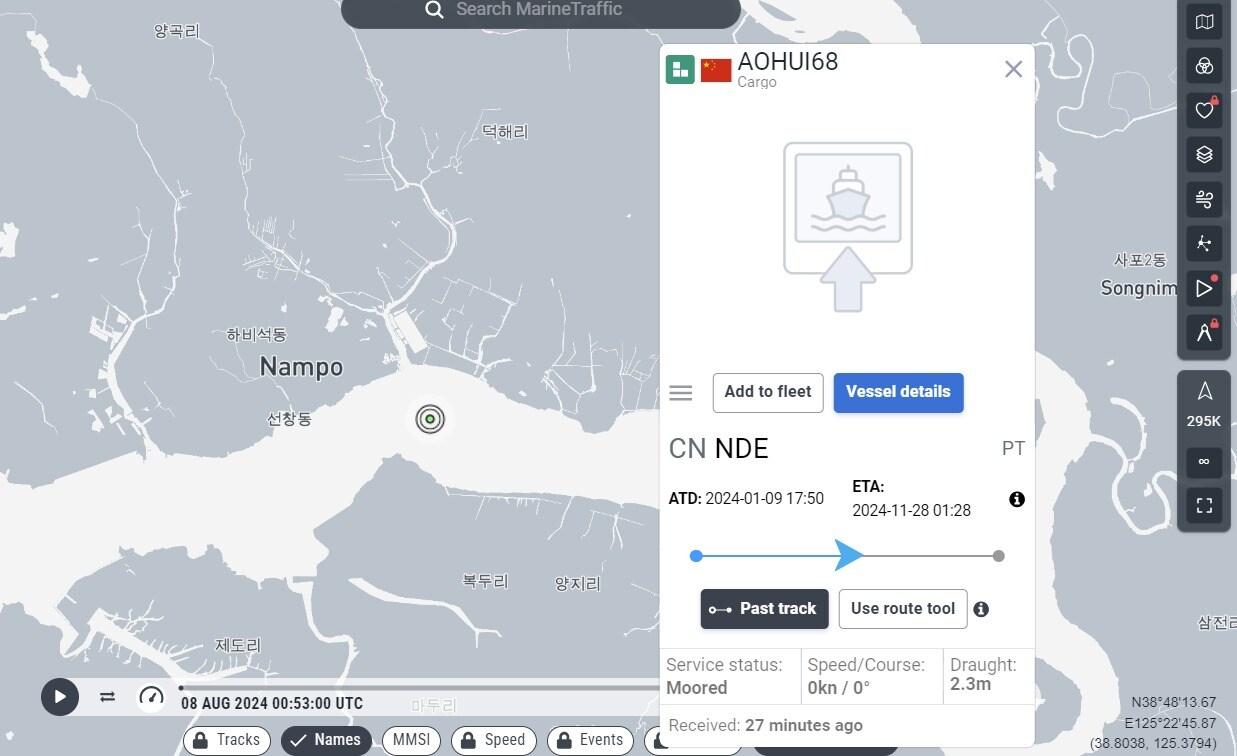Open the map type icon in sidebar

[1204, 22]
